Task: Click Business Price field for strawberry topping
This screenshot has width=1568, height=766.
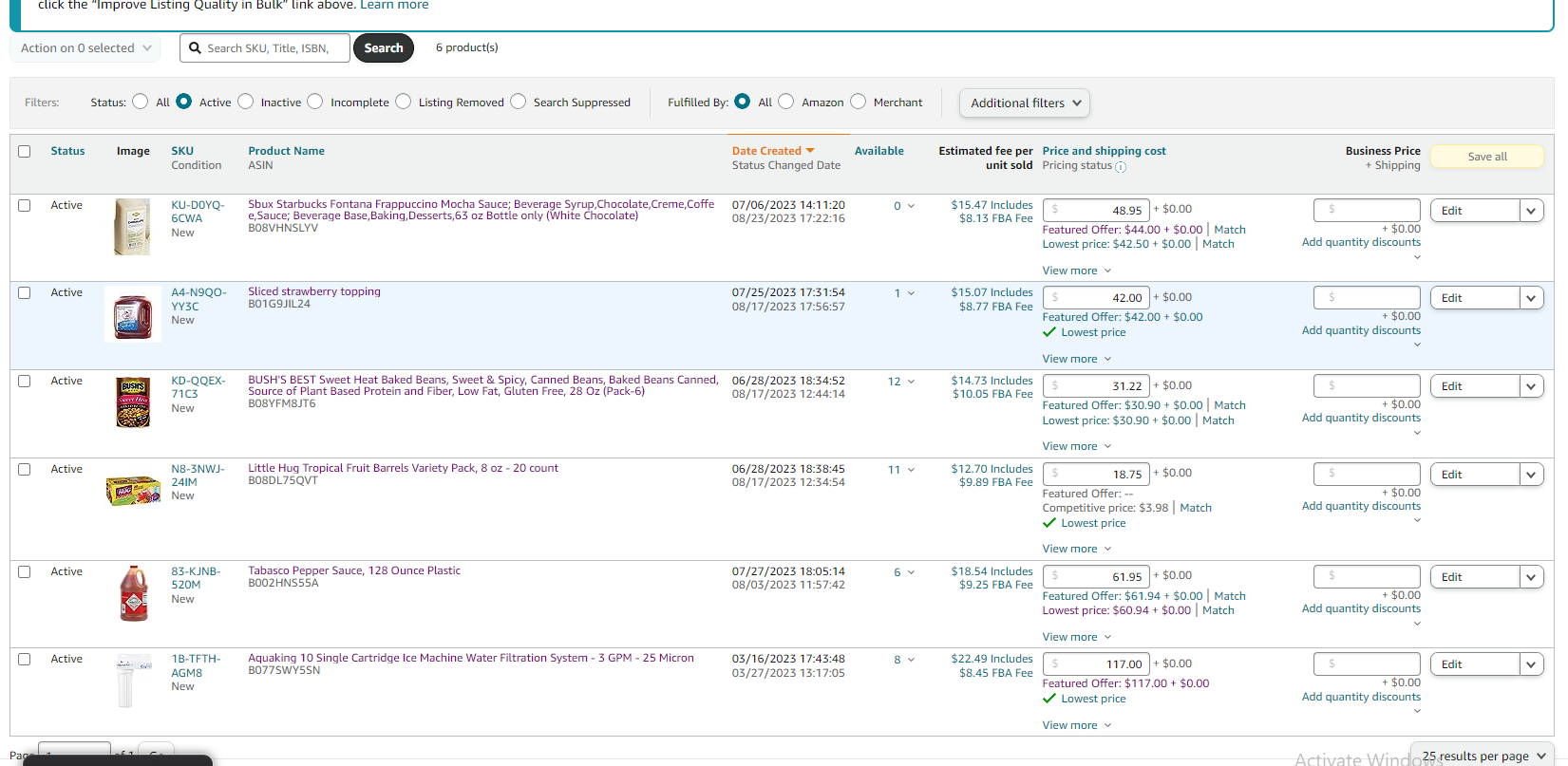Action: click(x=1367, y=298)
